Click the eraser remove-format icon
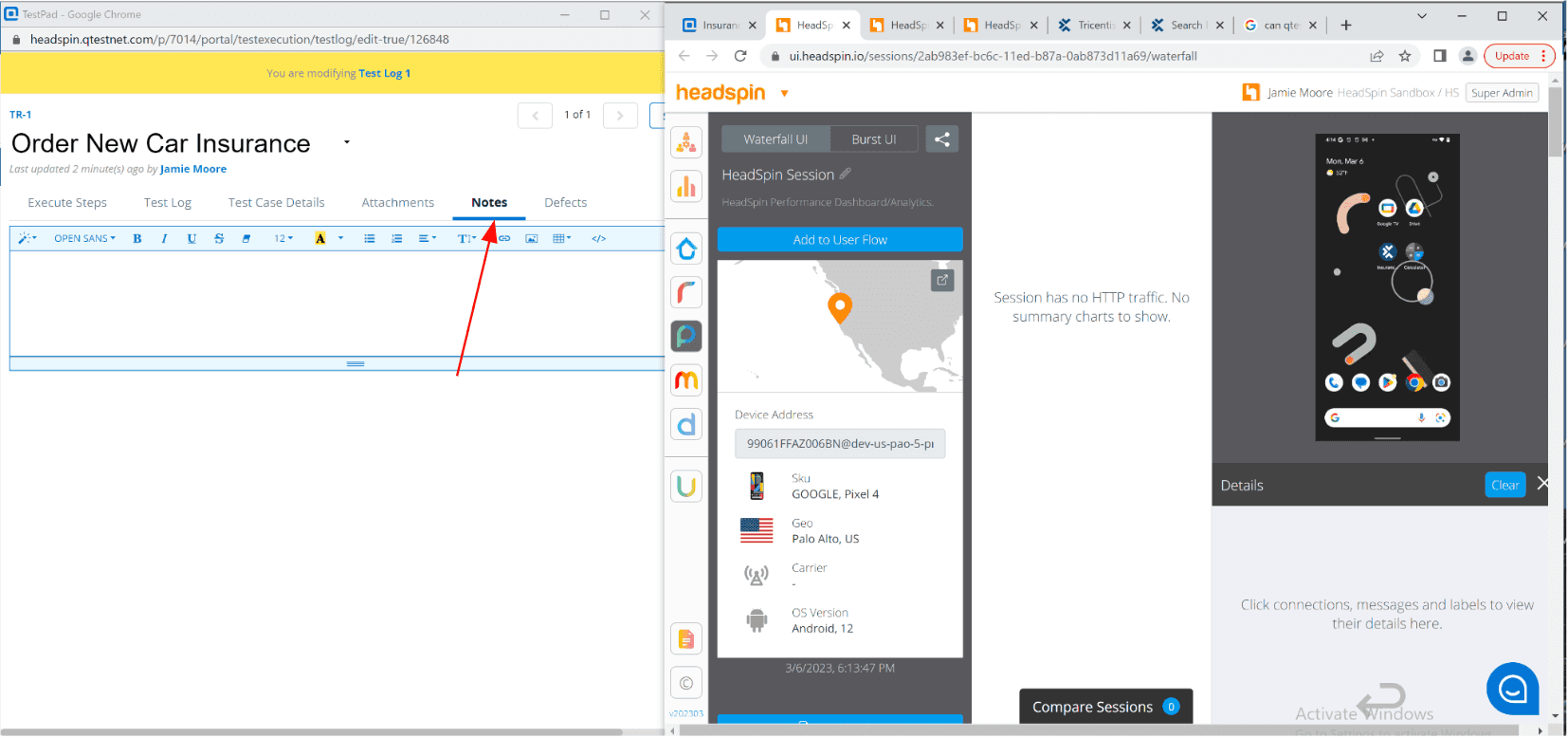The height and width of the screenshot is (738, 1568). (x=246, y=239)
